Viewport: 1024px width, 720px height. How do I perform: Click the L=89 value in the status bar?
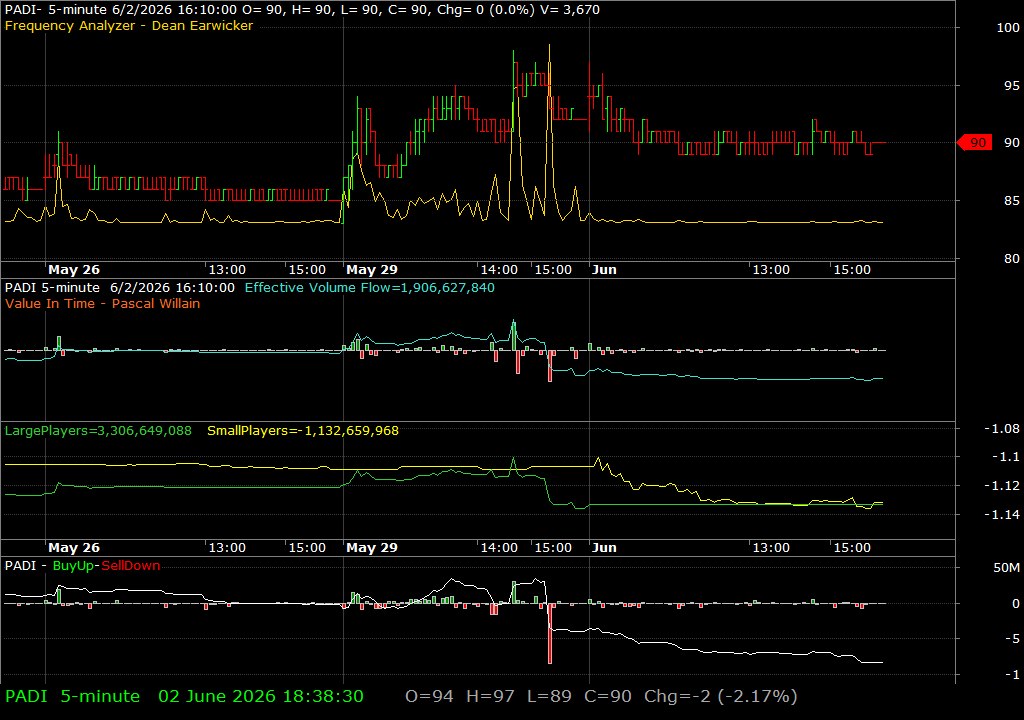point(549,696)
